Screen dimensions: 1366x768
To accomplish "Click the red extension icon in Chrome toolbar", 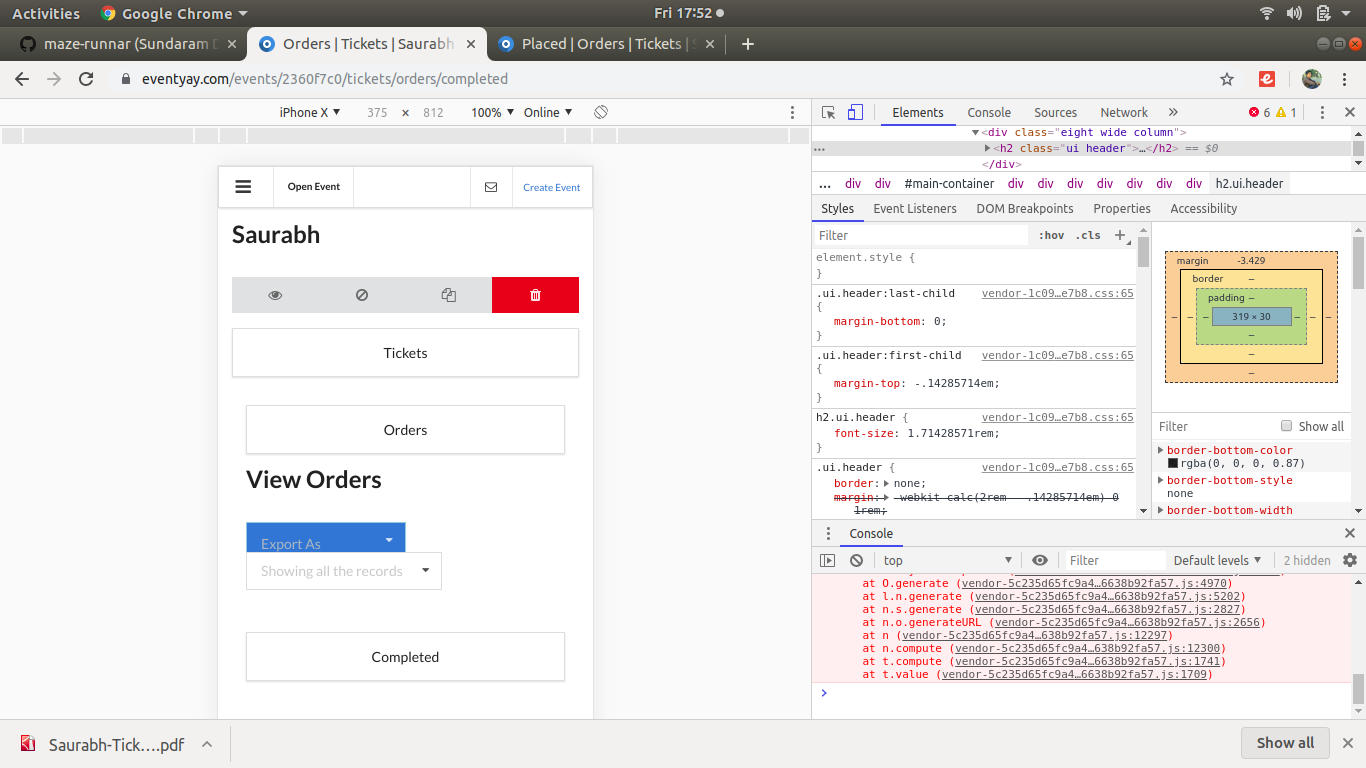I will click(1267, 79).
